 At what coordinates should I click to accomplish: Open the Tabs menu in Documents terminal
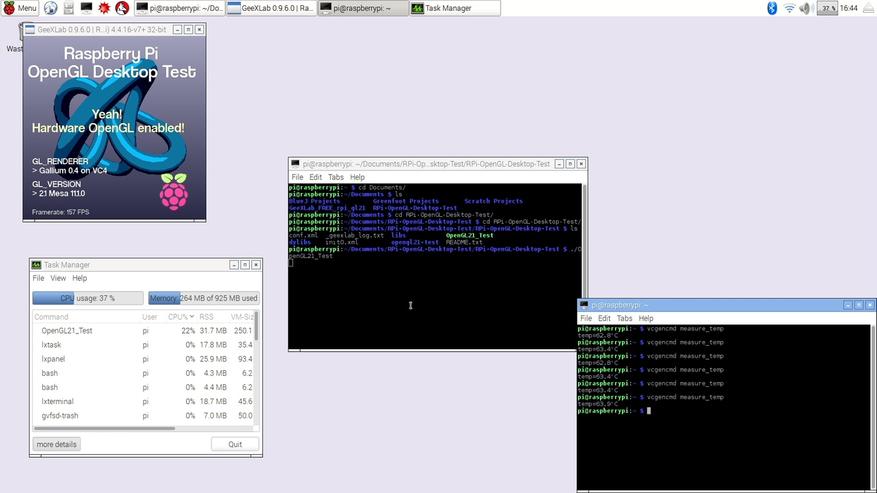(335, 177)
